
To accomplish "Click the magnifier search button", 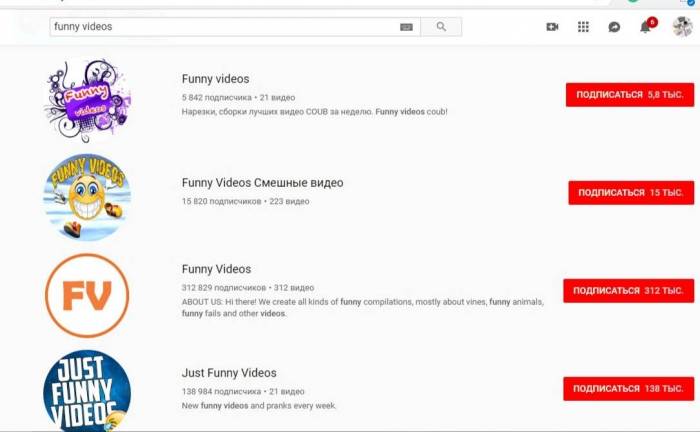I will tap(441, 27).
